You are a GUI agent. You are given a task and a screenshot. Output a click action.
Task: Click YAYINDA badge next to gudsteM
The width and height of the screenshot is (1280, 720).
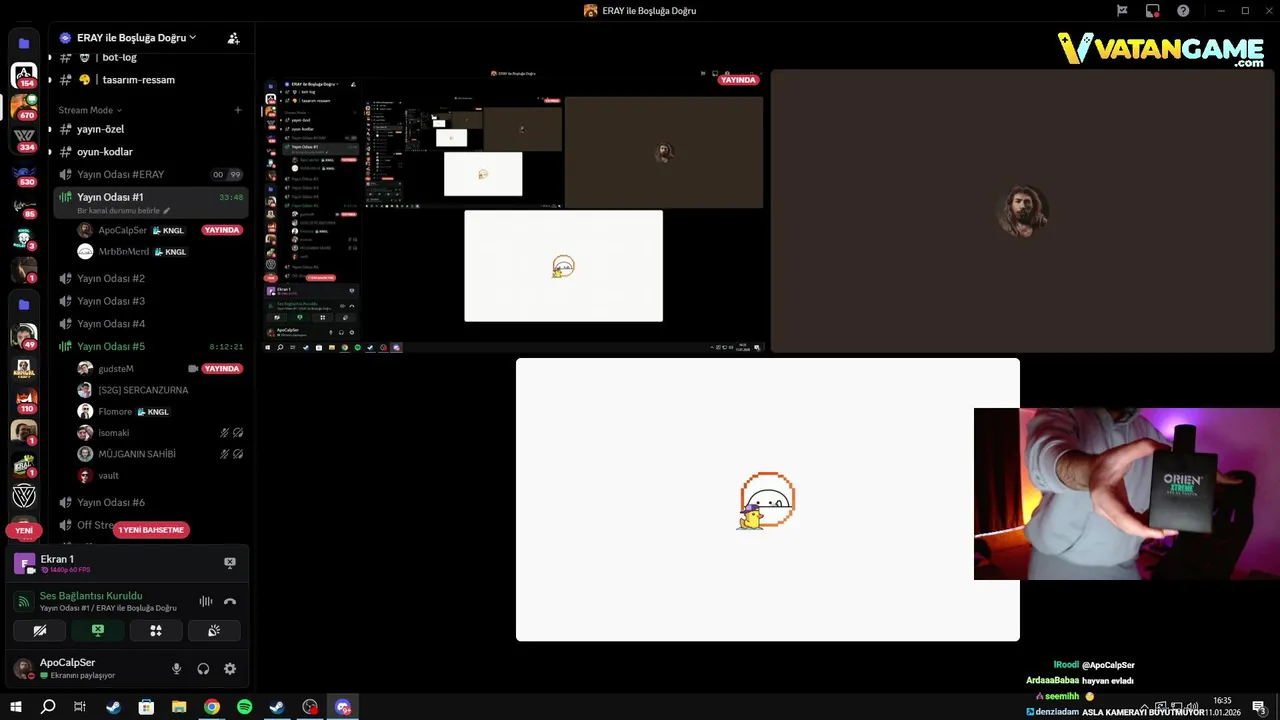pos(222,368)
